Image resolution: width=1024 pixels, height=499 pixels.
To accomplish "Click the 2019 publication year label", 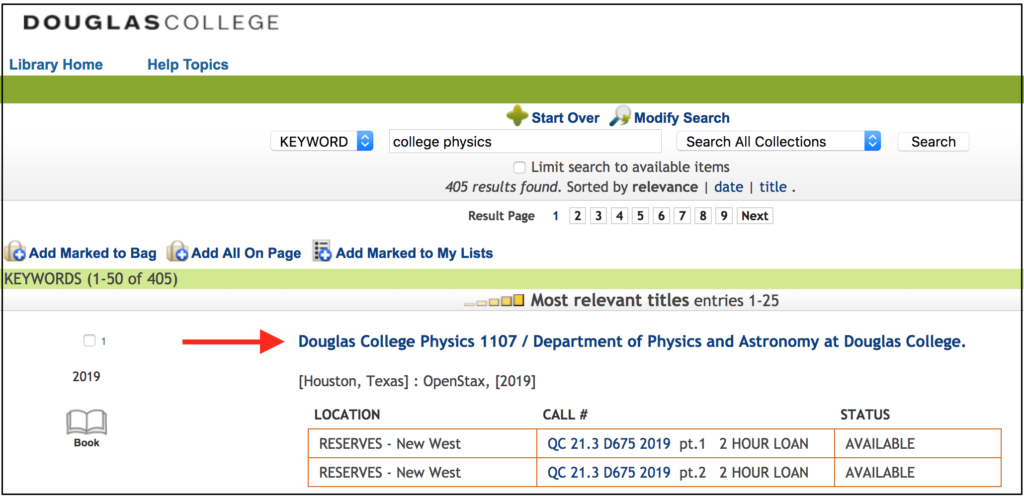I will click(x=86, y=377).
